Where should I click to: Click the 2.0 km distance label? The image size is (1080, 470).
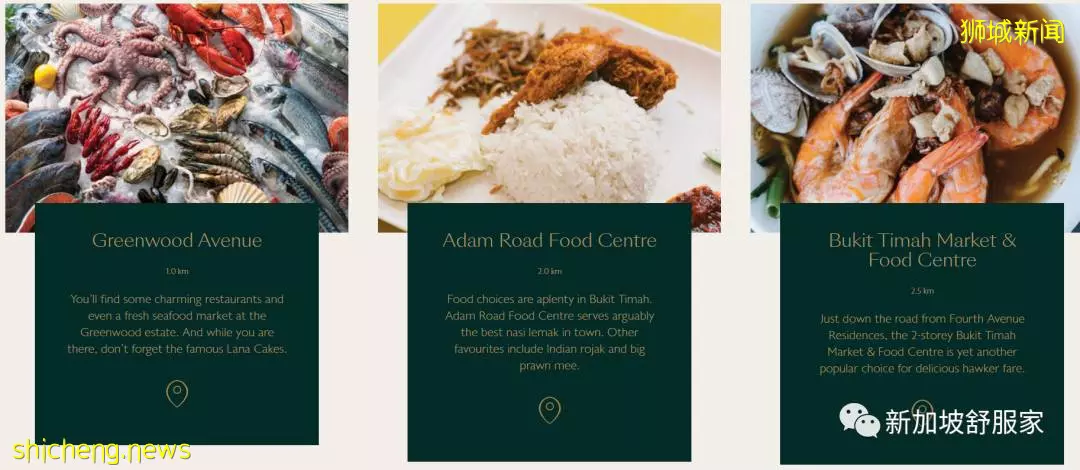[x=549, y=272]
